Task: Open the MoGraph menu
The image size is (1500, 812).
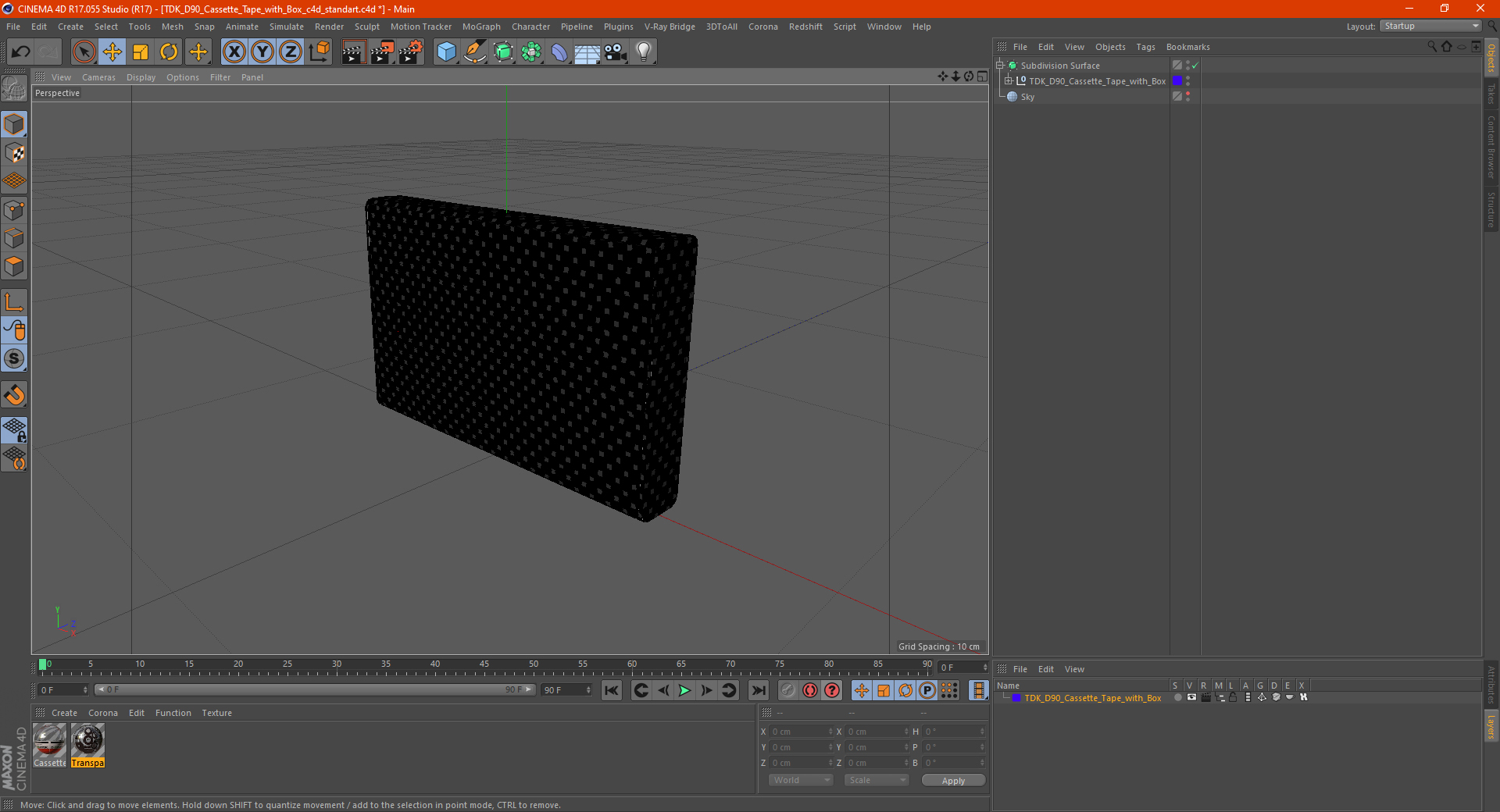Action: tap(481, 27)
